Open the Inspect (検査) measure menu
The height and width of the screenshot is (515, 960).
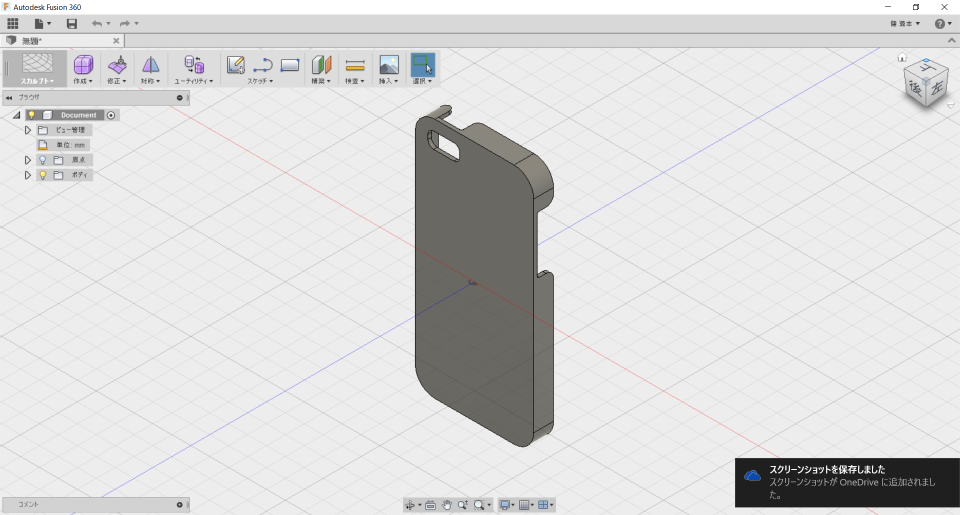[x=355, y=69]
